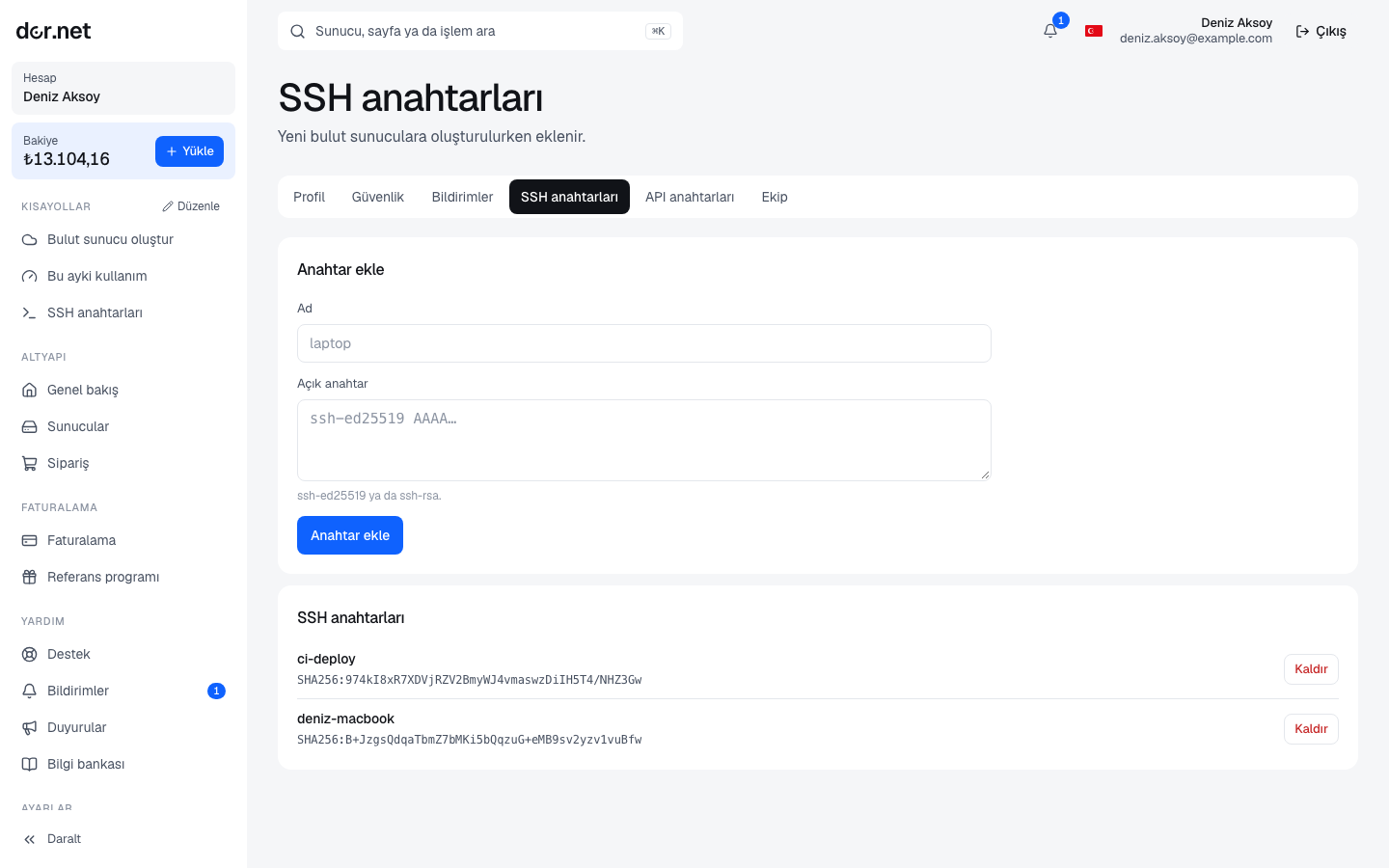Switch to the Güvenlik tab
Viewport: 1389px width, 868px height.
[378, 197]
